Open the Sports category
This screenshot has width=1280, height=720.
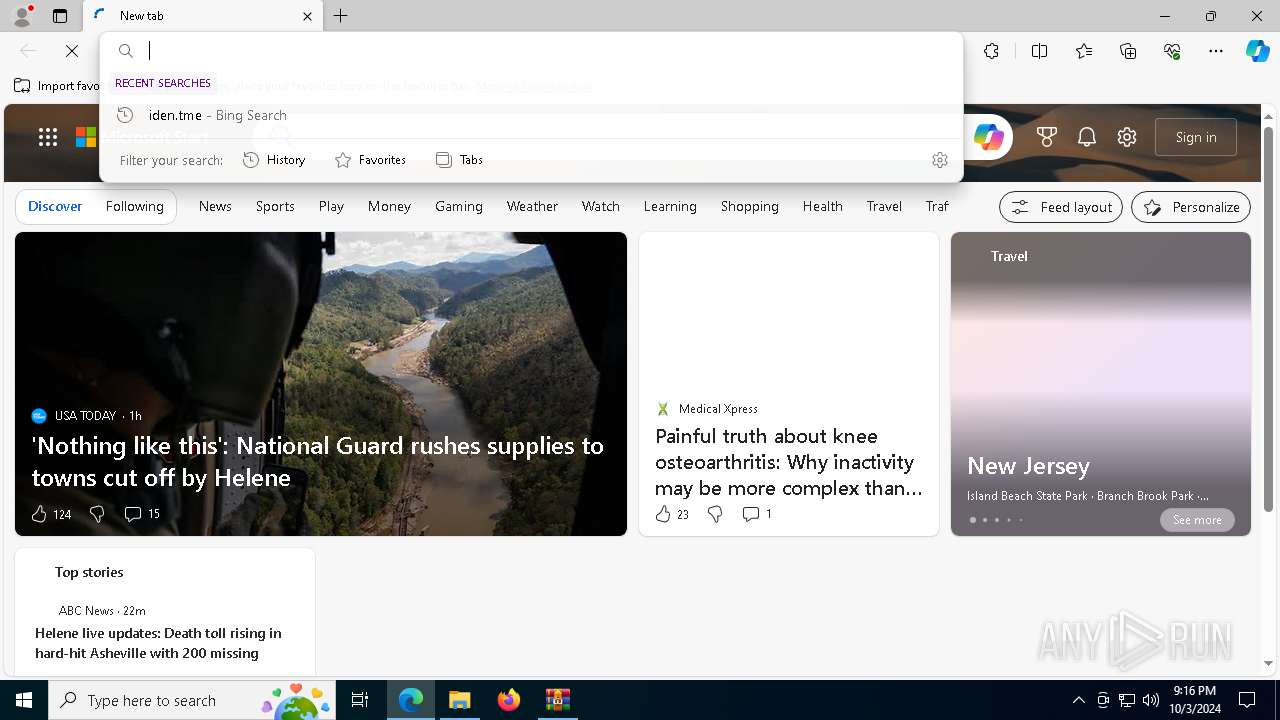tap(275, 206)
